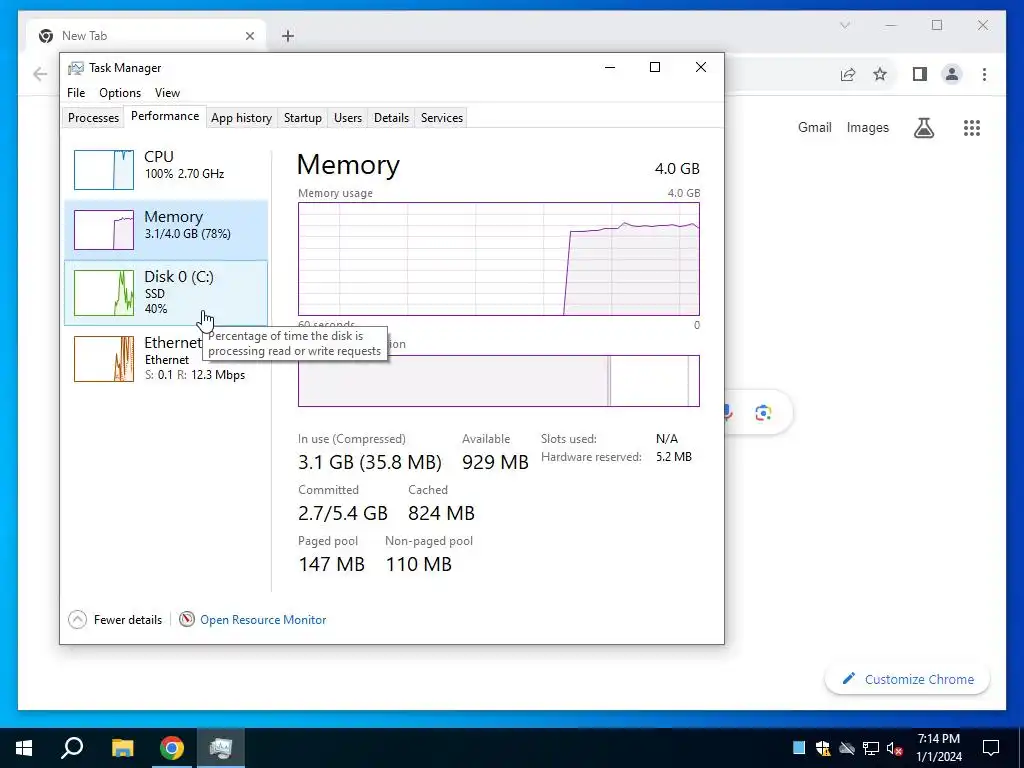Toggle Chrome's side panel icon

[x=920, y=74]
